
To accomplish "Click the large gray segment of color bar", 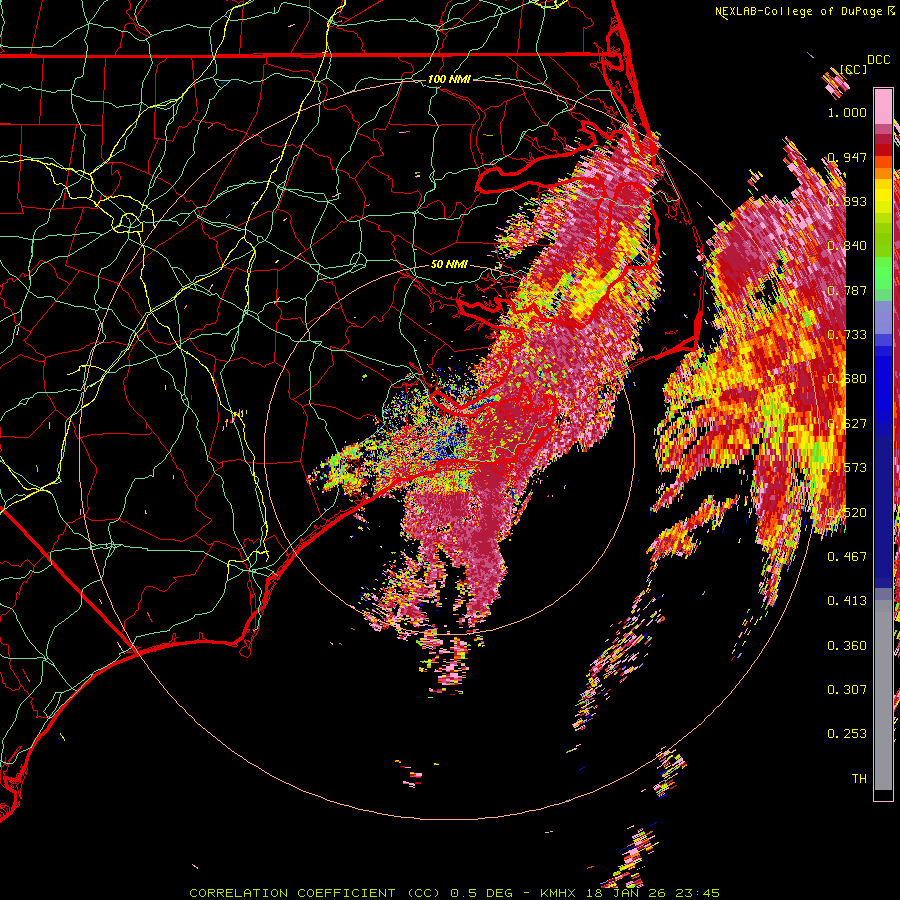I will (x=883, y=700).
